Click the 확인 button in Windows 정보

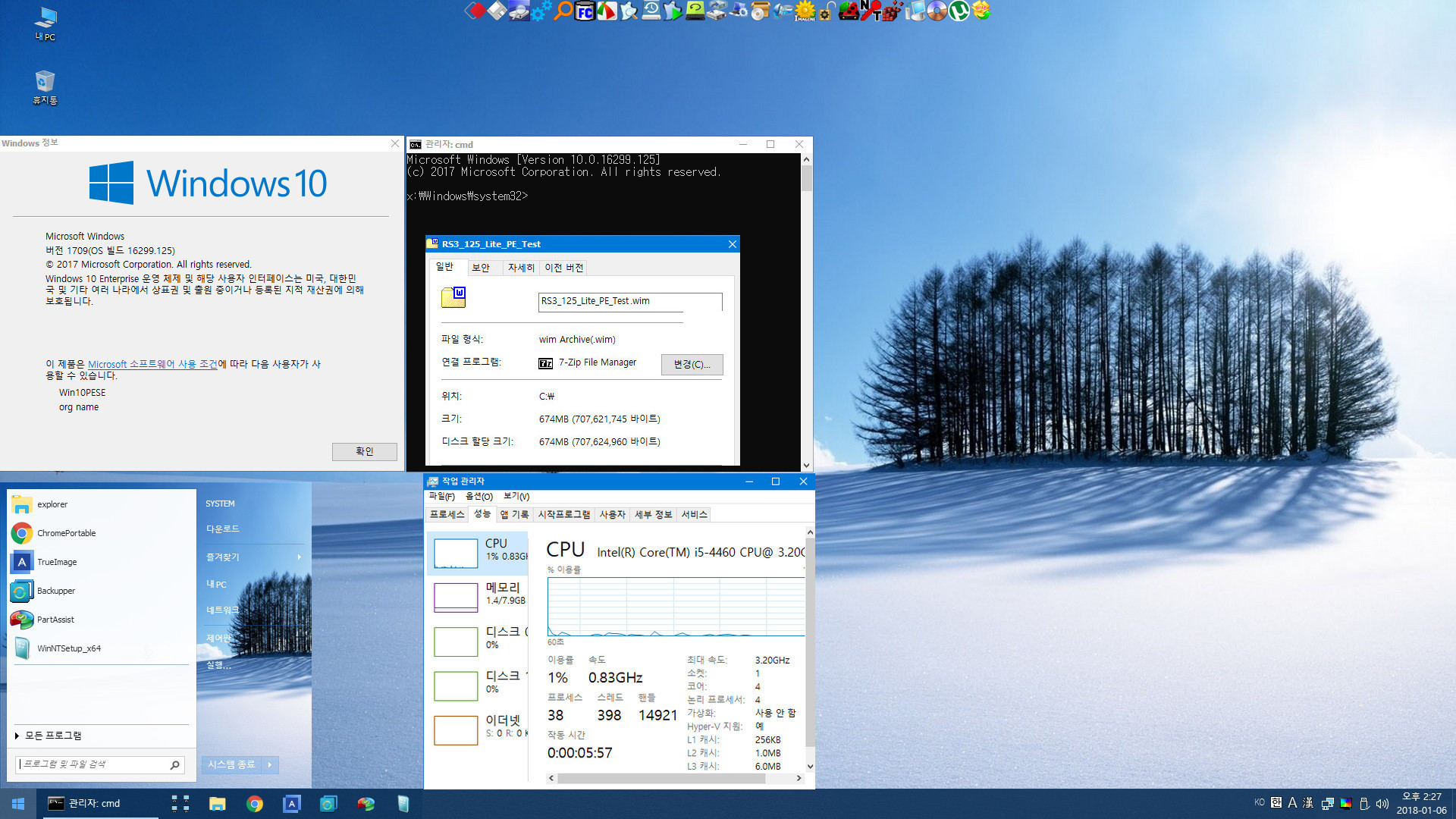(365, 451)
